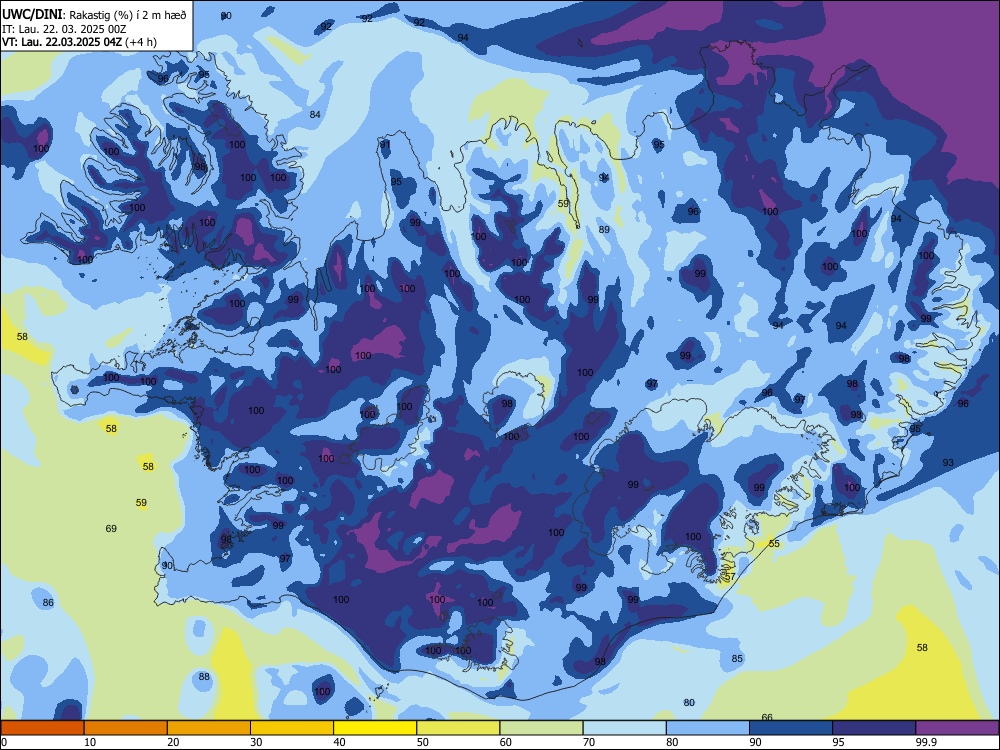Pick the light green 60–70 legend swatch
This screenshot has width=1000, height=750.
(541, 728)
